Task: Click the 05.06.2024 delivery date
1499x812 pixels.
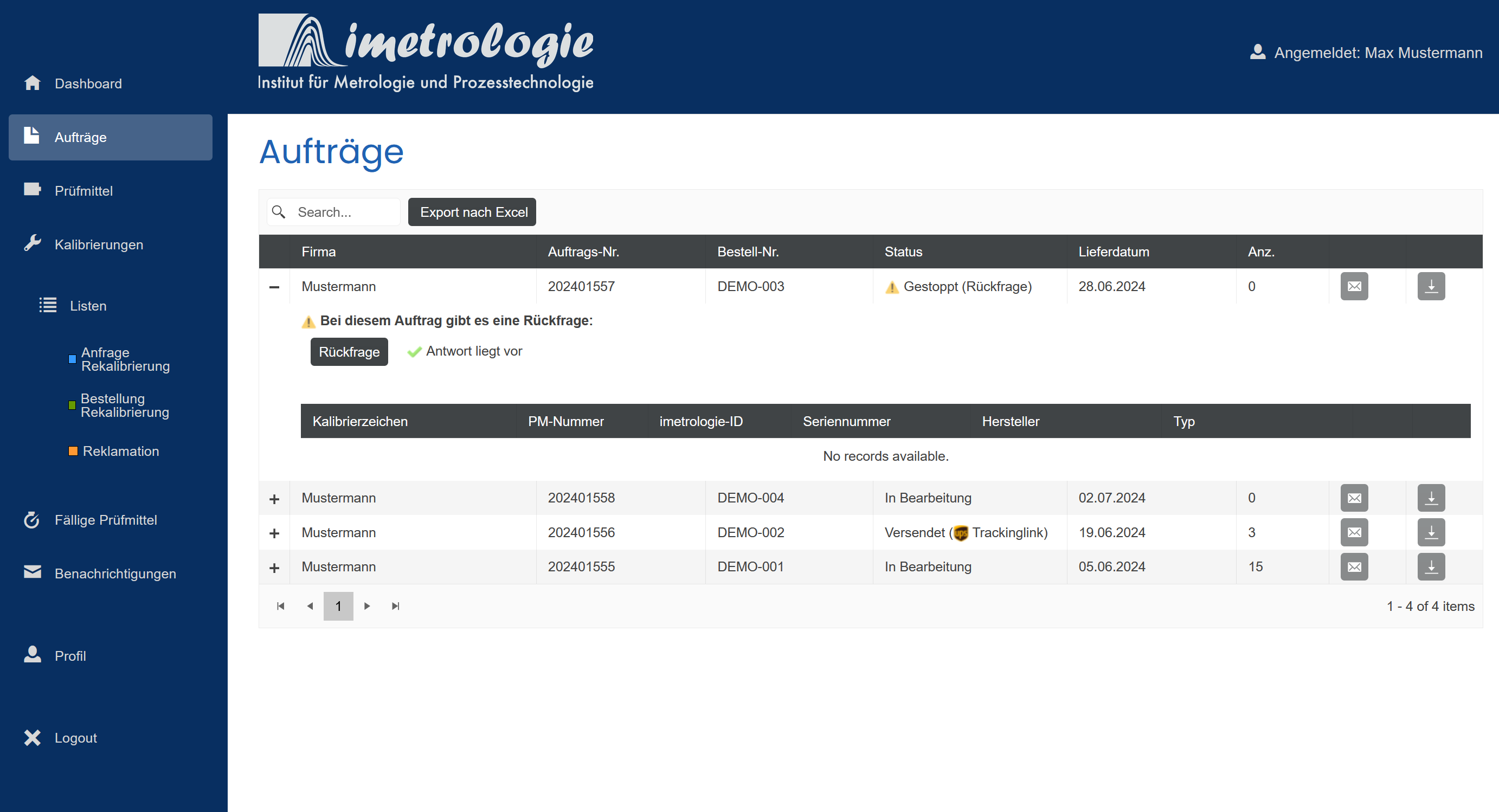Action: [x=1111, y=566]
